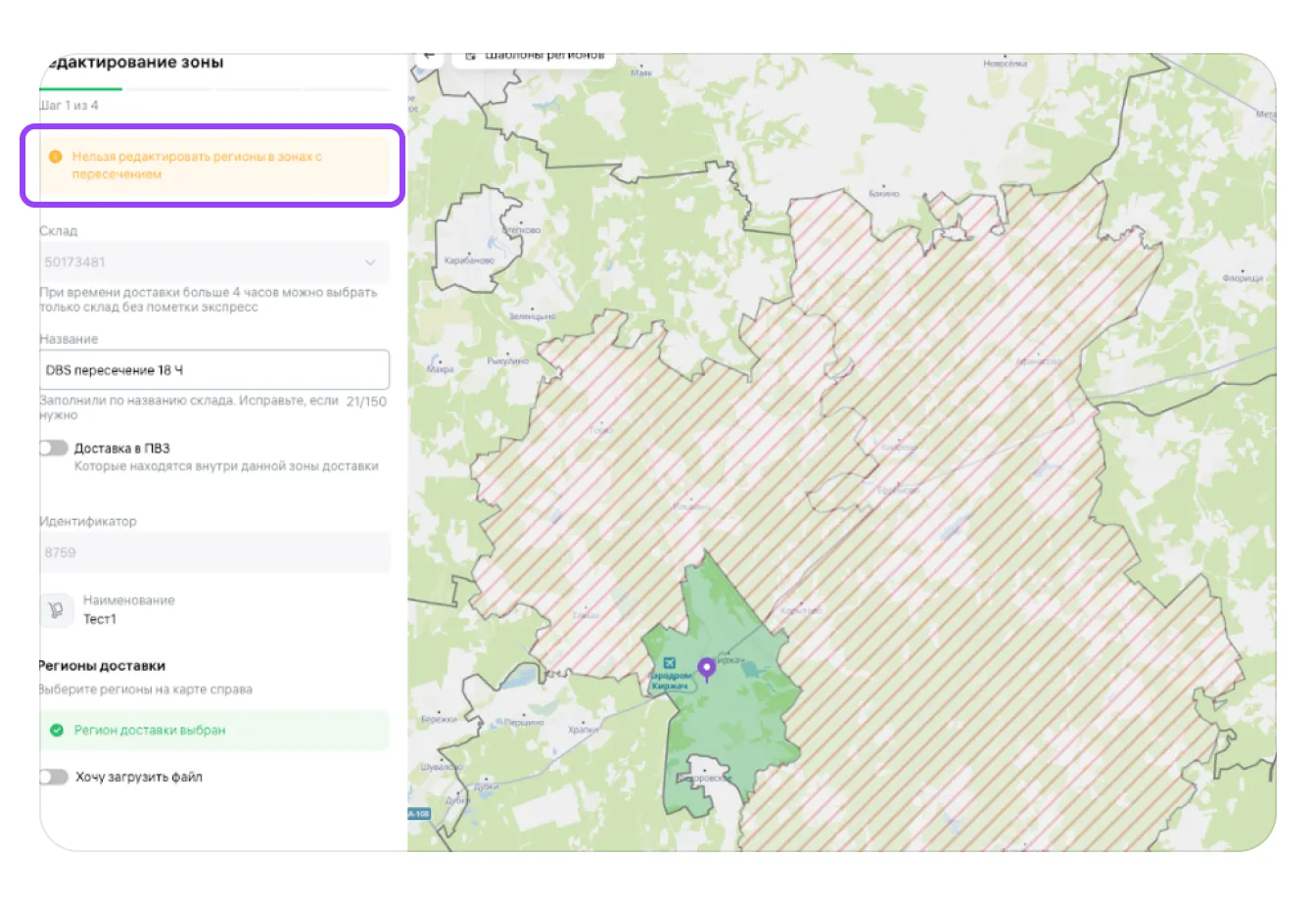Expand the Склад dropdown chevron
This screenshot has width=1316, height=905.
tap(370, 262)
